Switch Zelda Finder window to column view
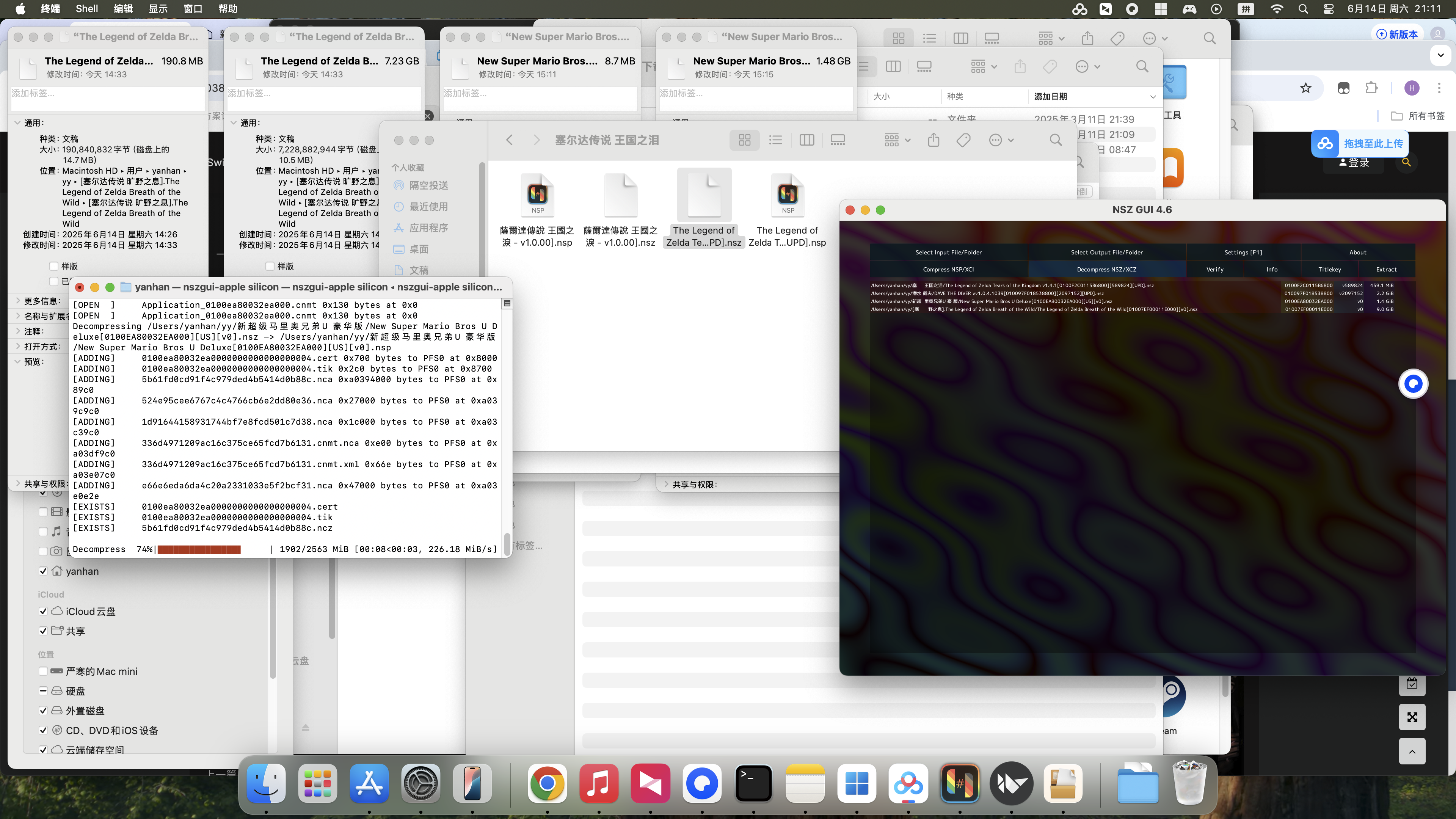This screenshot has width=1456, height=819. pyautogui.click(x=806, y=140)
